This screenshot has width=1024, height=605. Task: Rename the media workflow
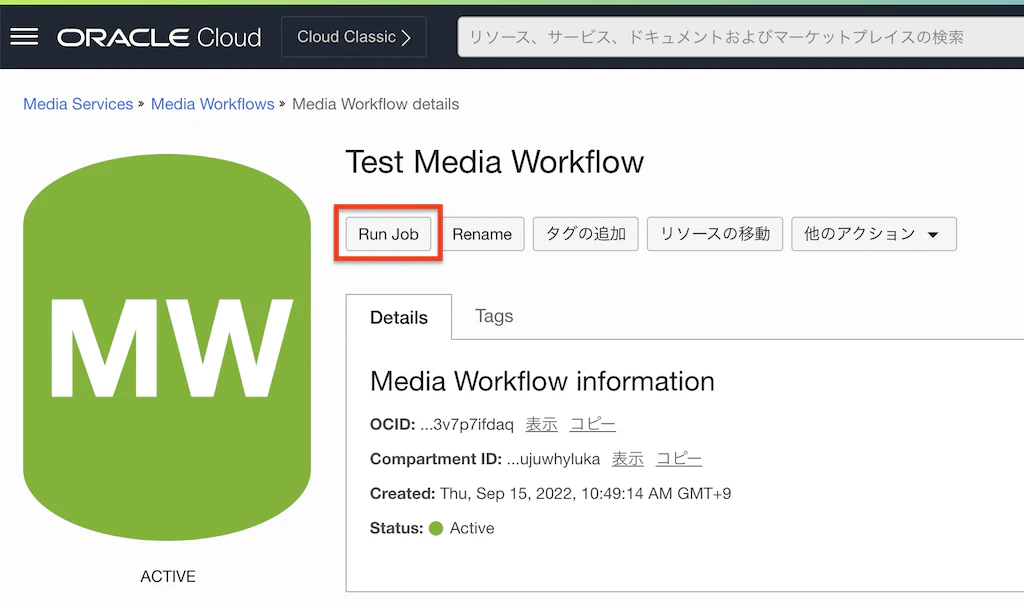[482, 234]
